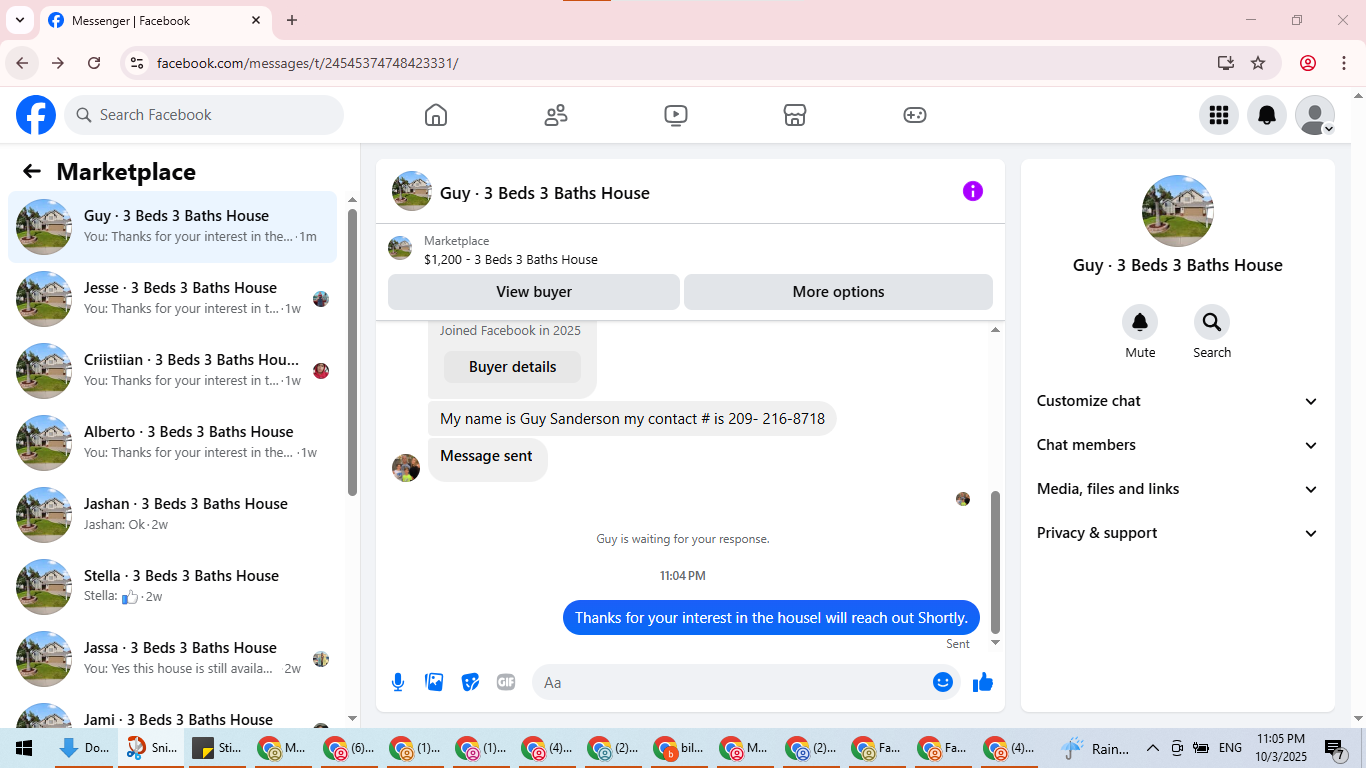Click the More options button
This screenshot has height=768, width=1366.
(838, 292)
